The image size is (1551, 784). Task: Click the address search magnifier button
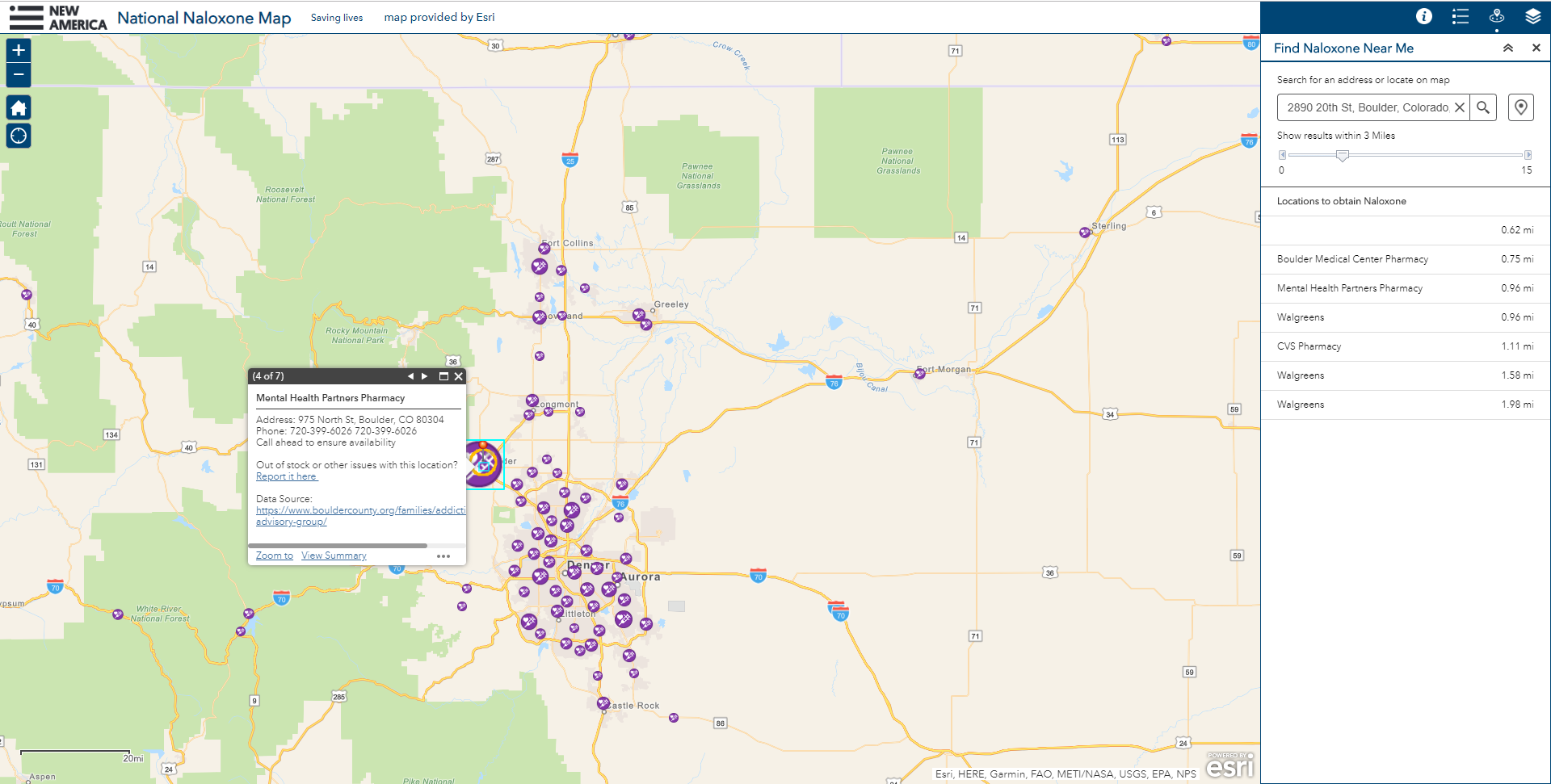(1483, 107)
